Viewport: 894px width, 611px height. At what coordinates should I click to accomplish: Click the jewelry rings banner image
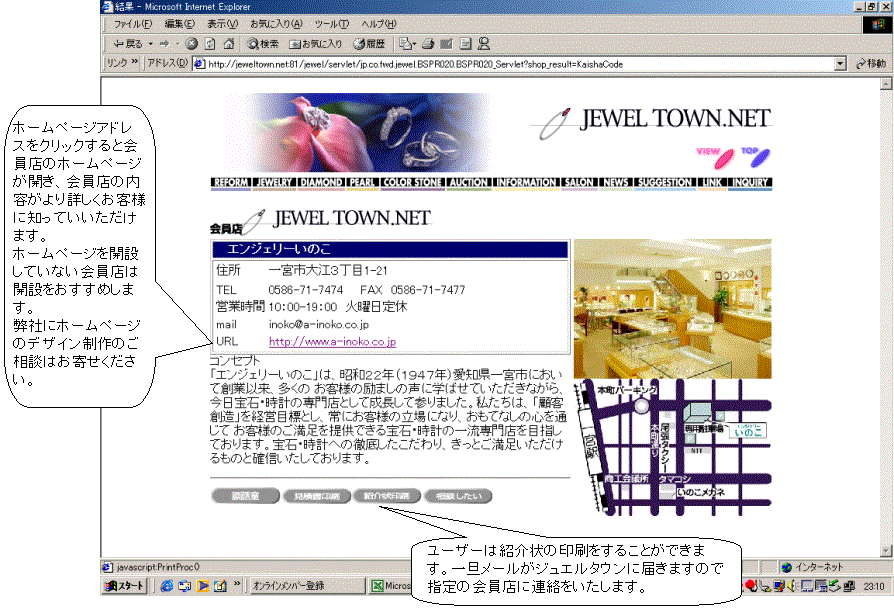pyautogui.click(x=358, y=132)
